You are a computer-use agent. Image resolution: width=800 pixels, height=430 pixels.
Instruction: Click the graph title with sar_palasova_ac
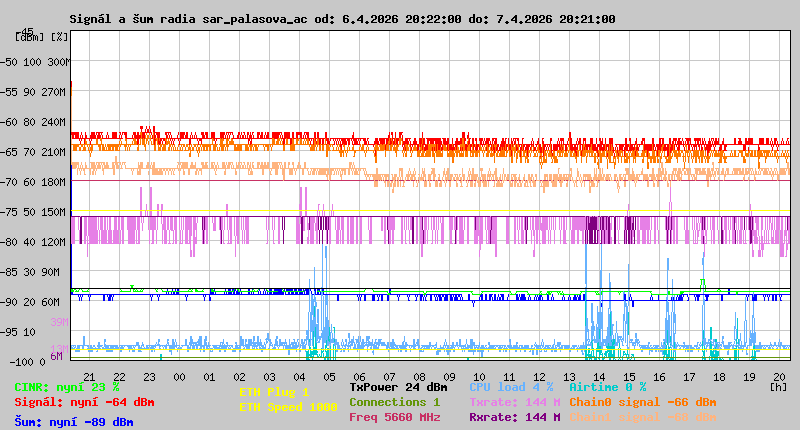click(x=342, y=19)
